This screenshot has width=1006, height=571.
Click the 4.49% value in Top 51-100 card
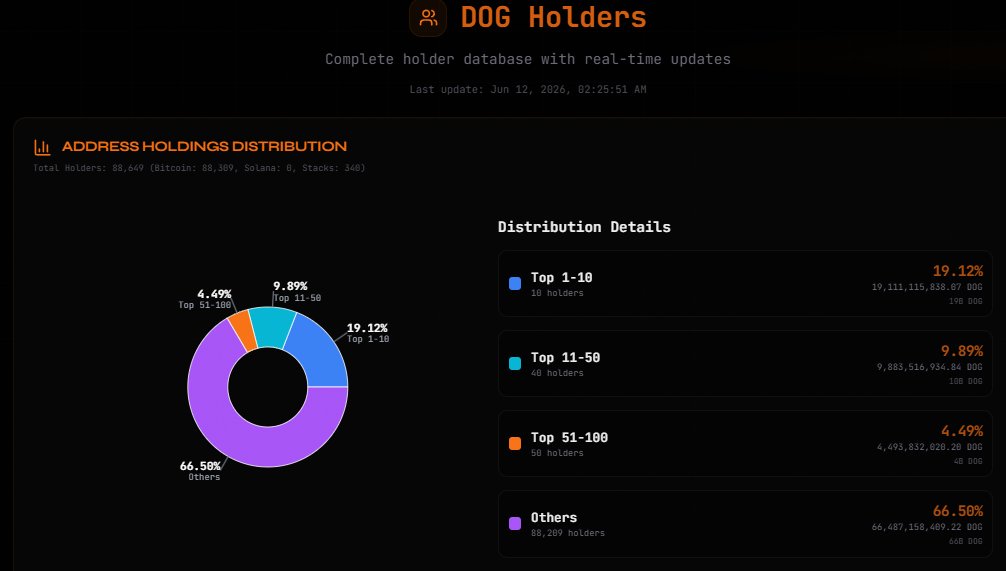[962, 431]
